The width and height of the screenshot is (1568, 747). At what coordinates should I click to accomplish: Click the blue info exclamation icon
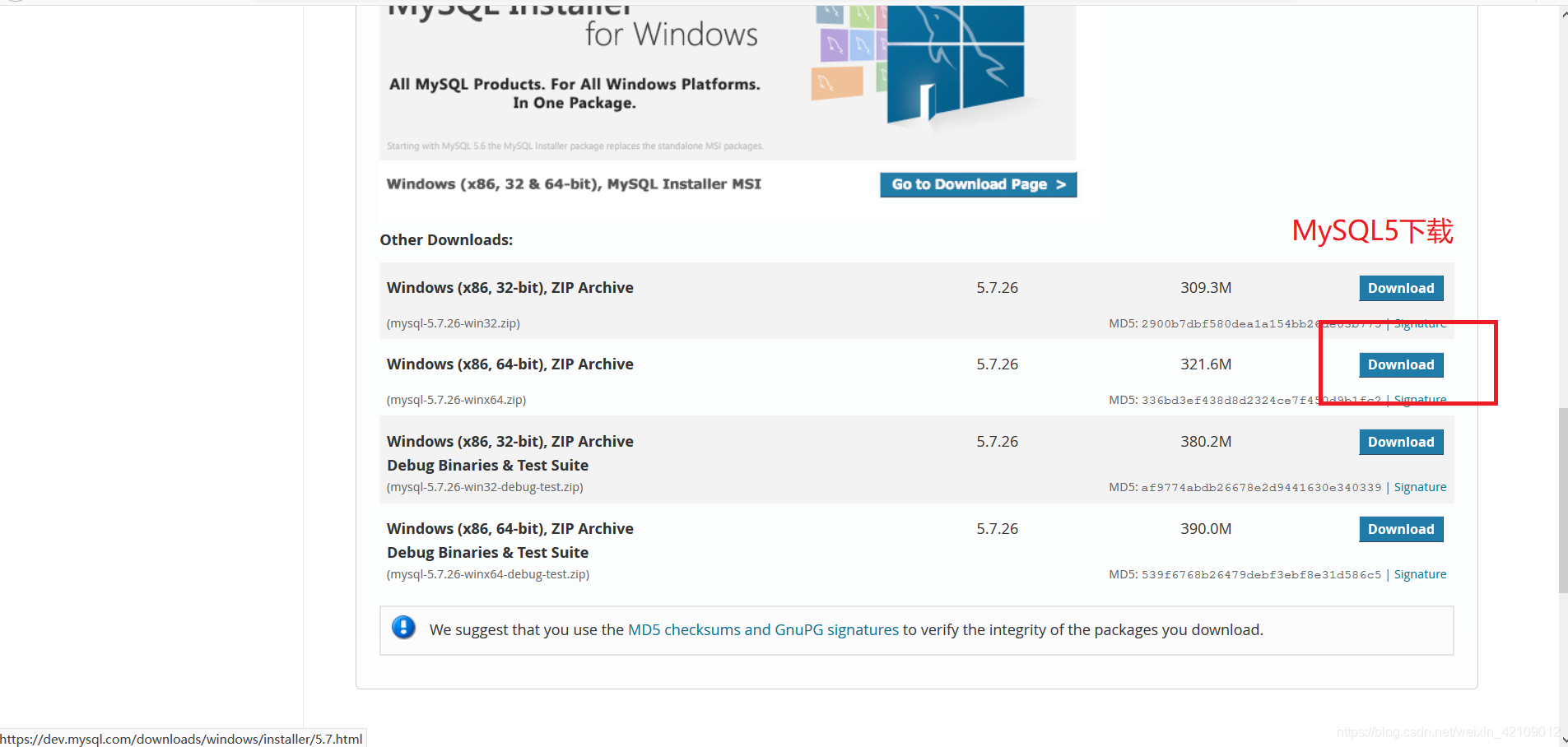[403, 628]
